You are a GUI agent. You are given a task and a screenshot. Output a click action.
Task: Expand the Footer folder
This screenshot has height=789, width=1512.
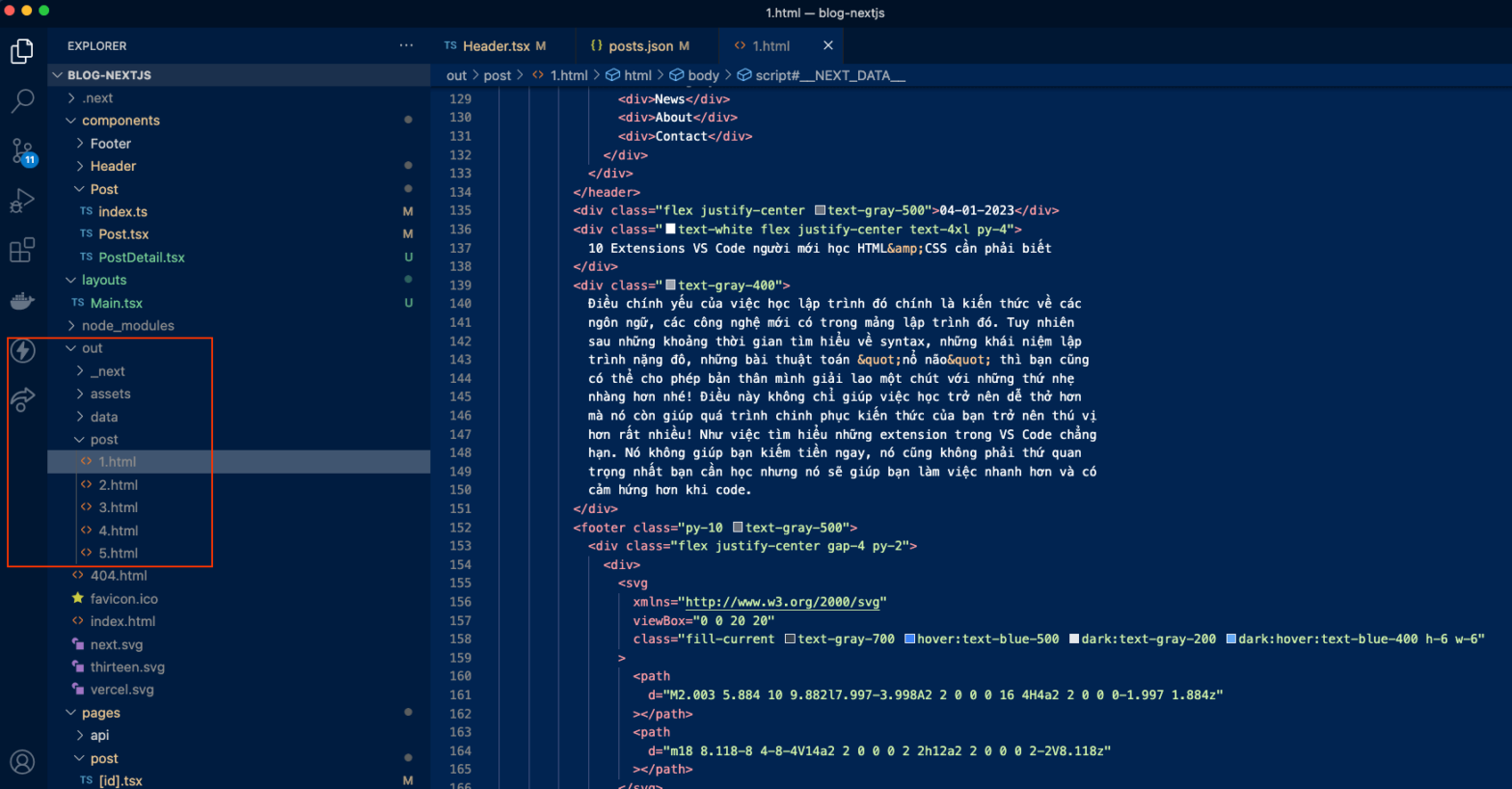coord(110,144)
